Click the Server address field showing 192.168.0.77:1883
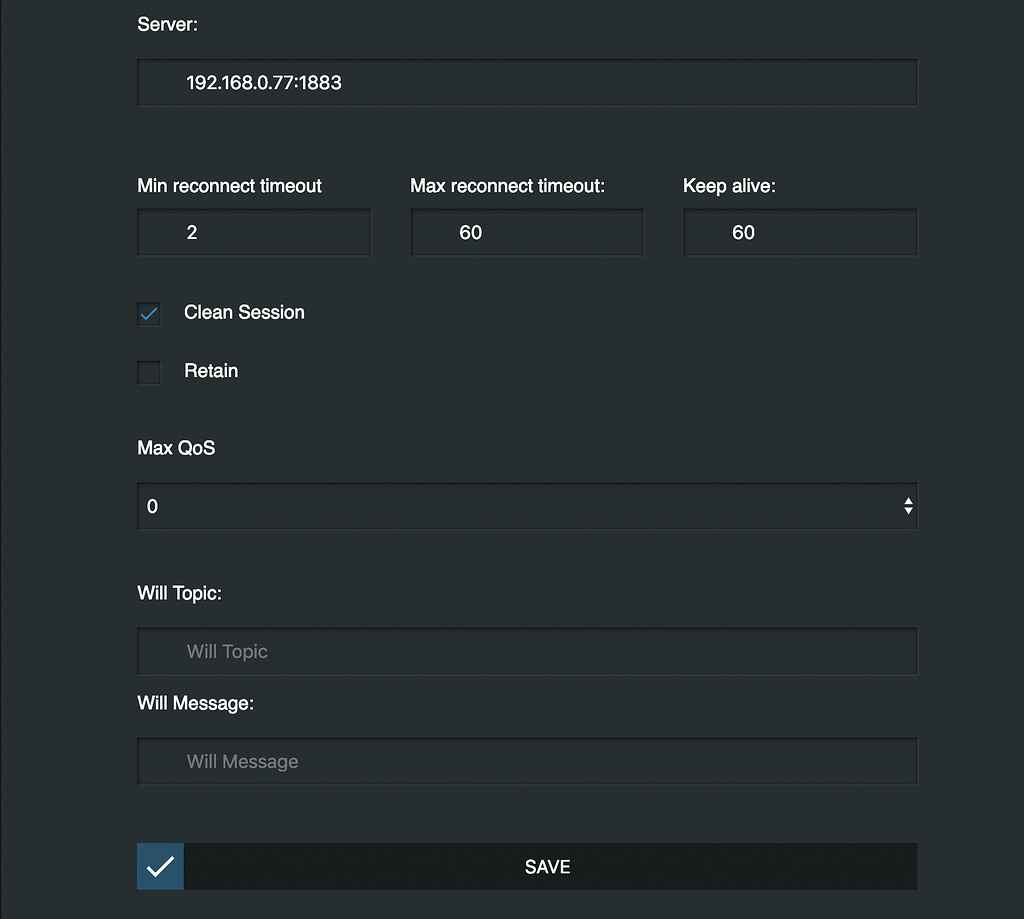This screenshot has height=919, width=1024. [527, 82]
